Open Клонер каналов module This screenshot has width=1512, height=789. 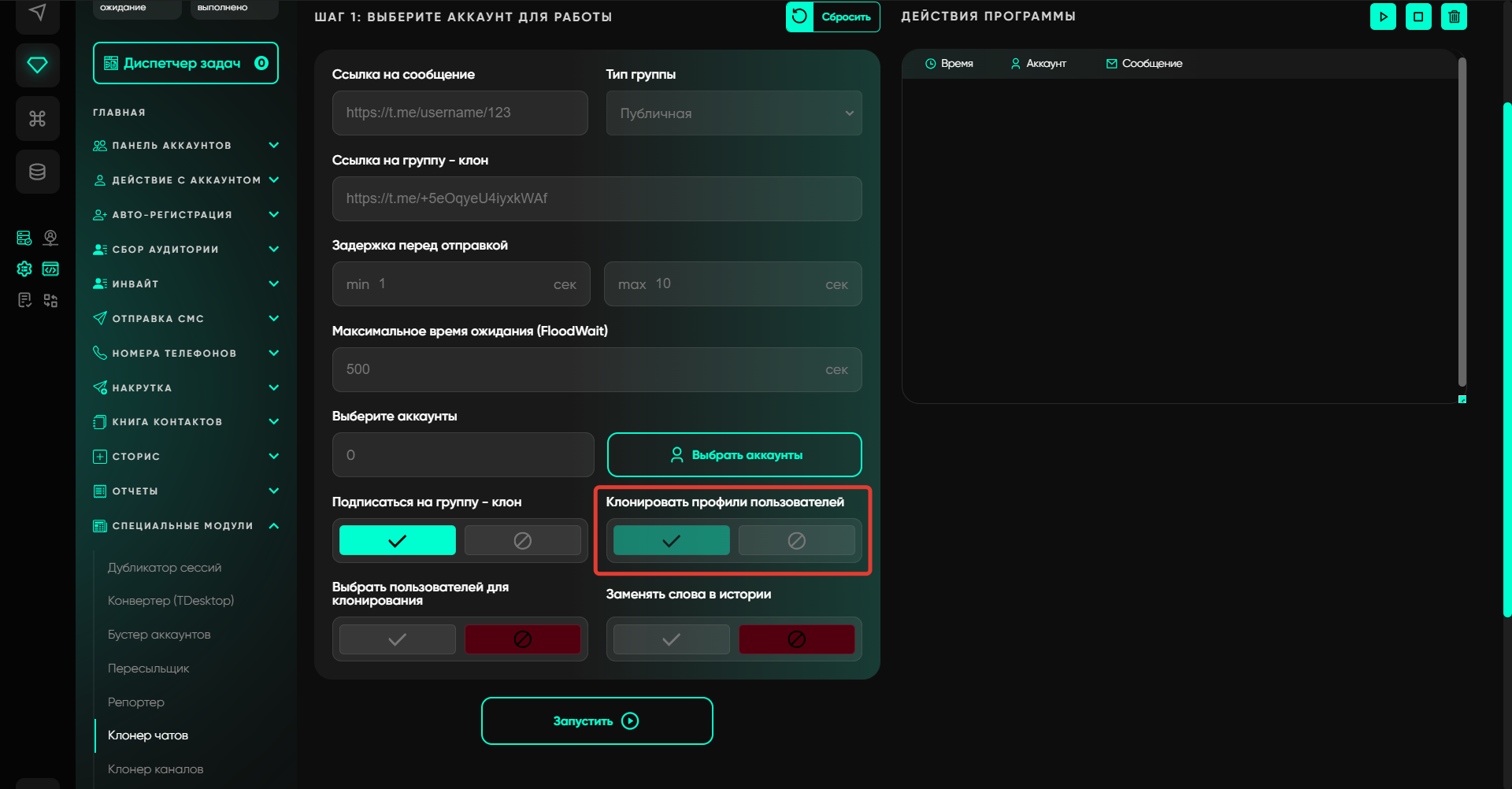155,769
